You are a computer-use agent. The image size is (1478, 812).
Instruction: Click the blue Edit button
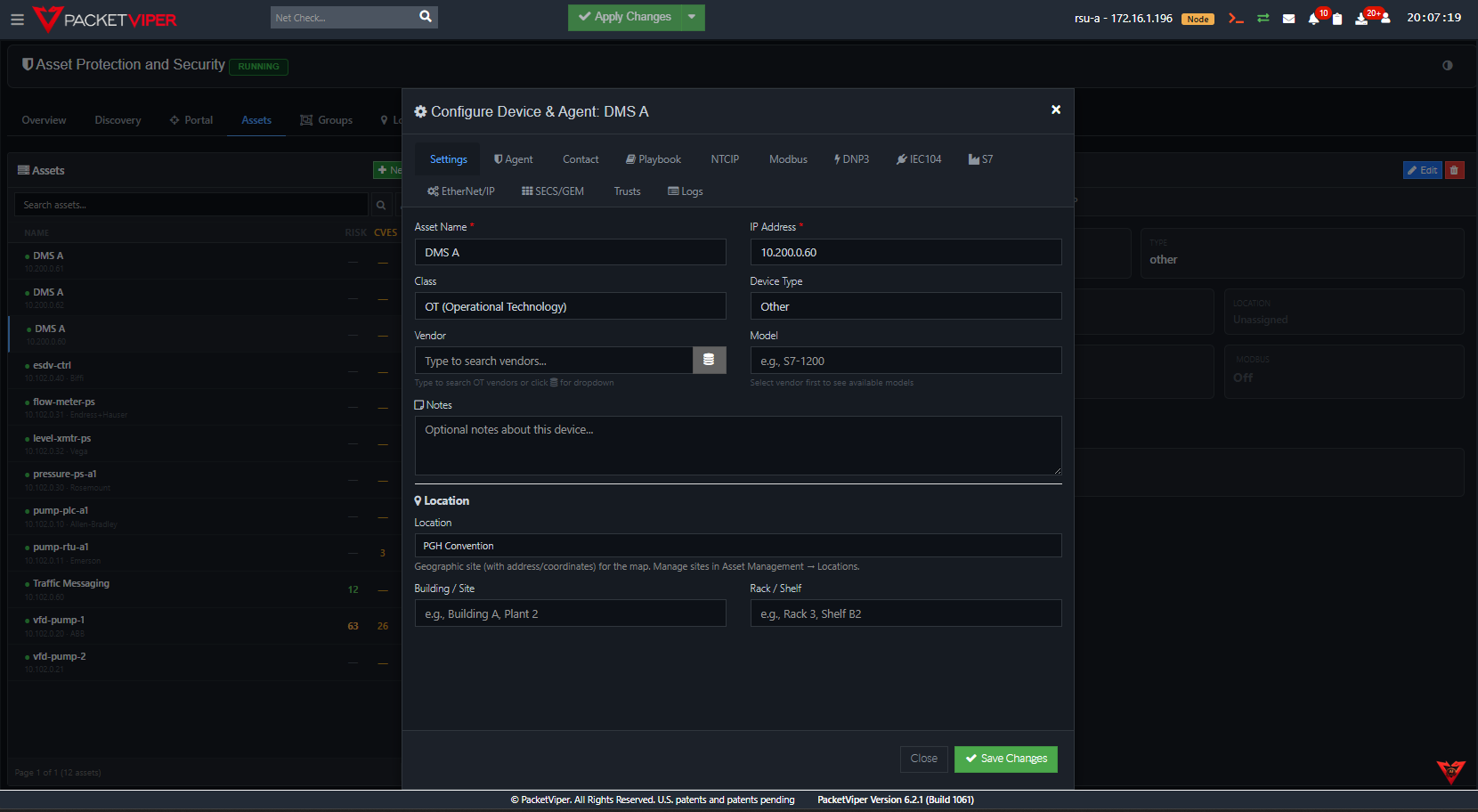pyautogui.click(x=1422, y=170)
